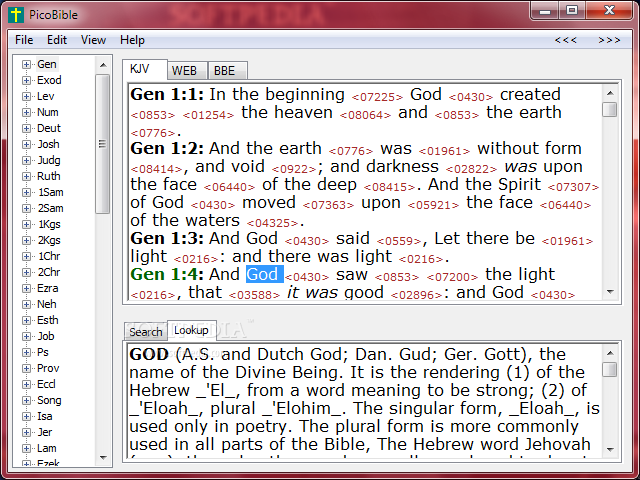Viewport: 640px width, 480px height.
Task: Switch to the Search tab
Action: (145, 332)
